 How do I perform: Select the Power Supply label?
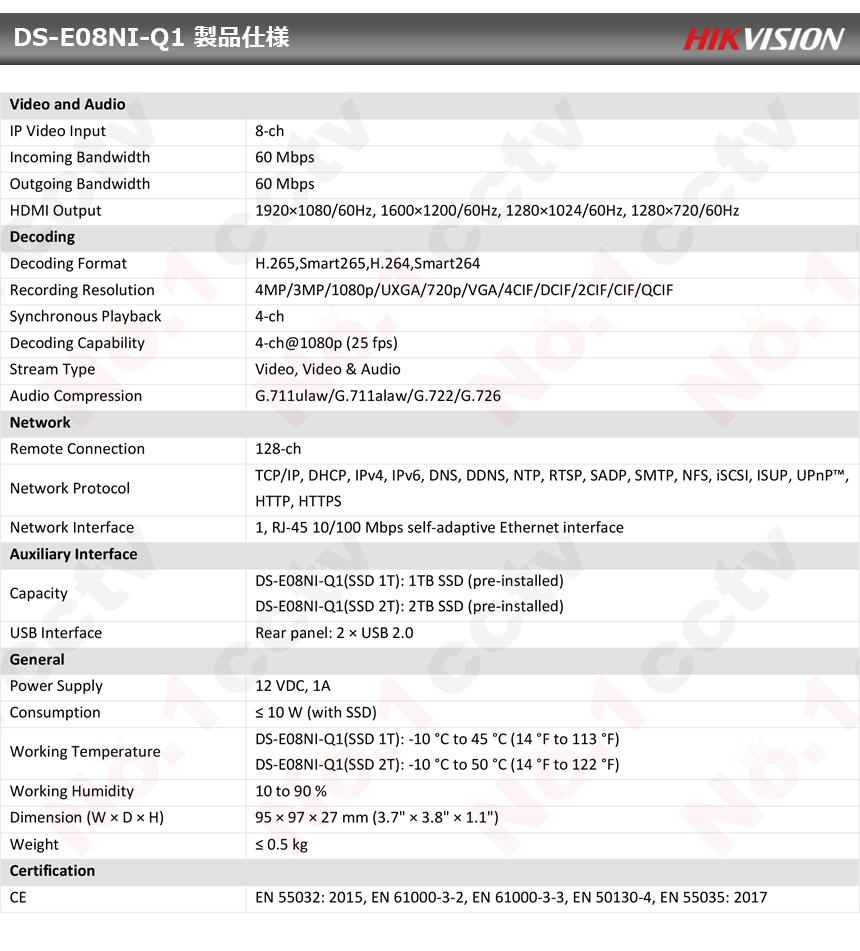coord(56,687)
